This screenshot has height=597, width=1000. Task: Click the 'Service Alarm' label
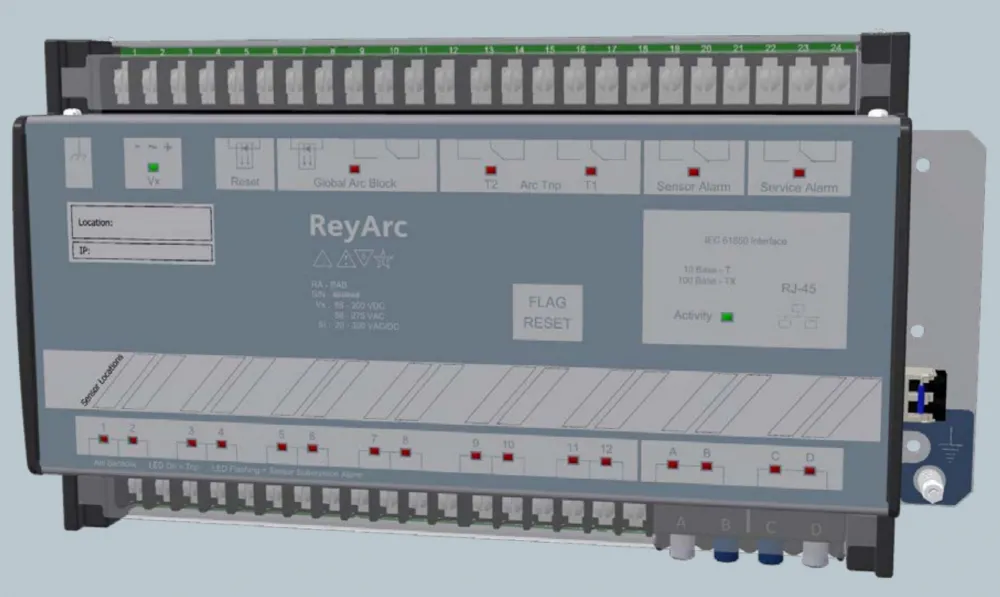click(798, 188)
